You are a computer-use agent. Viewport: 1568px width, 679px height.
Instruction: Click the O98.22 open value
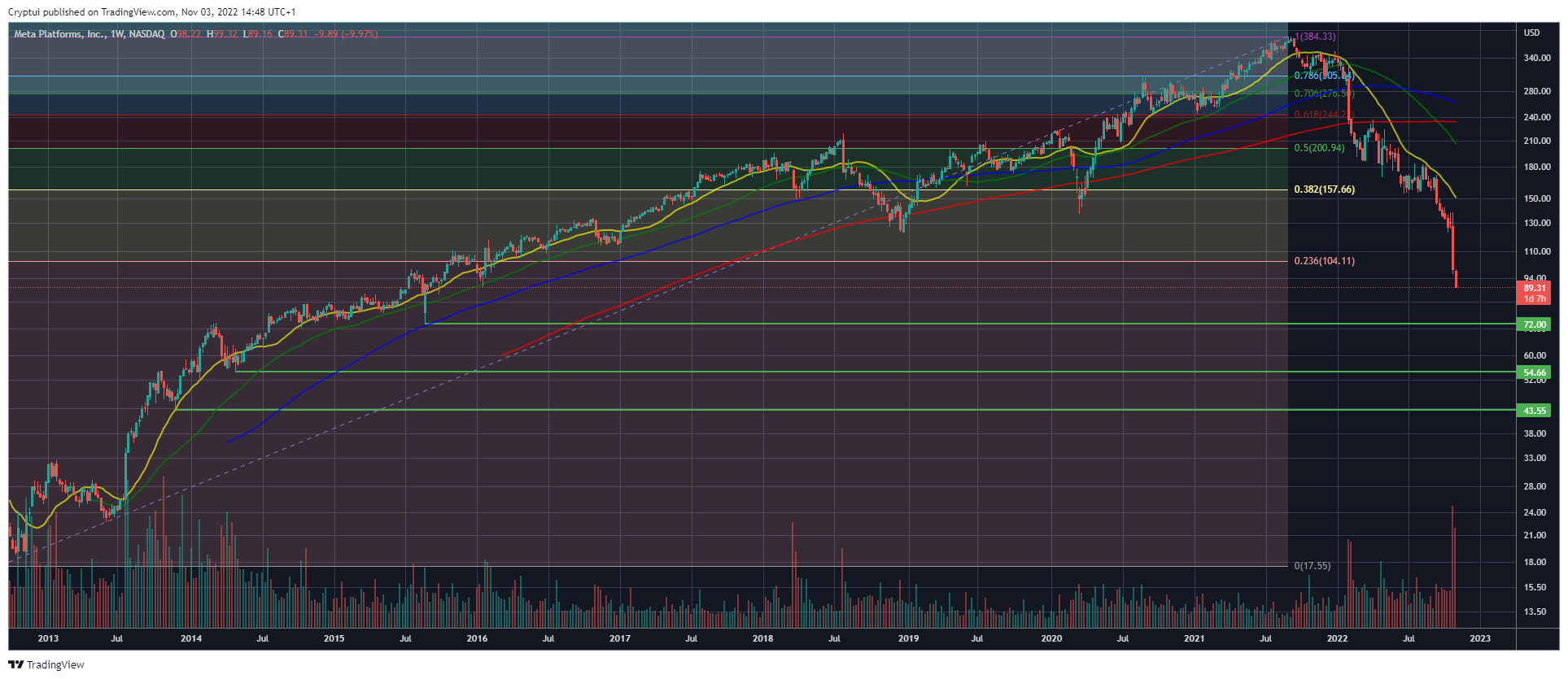click(186, 34)
